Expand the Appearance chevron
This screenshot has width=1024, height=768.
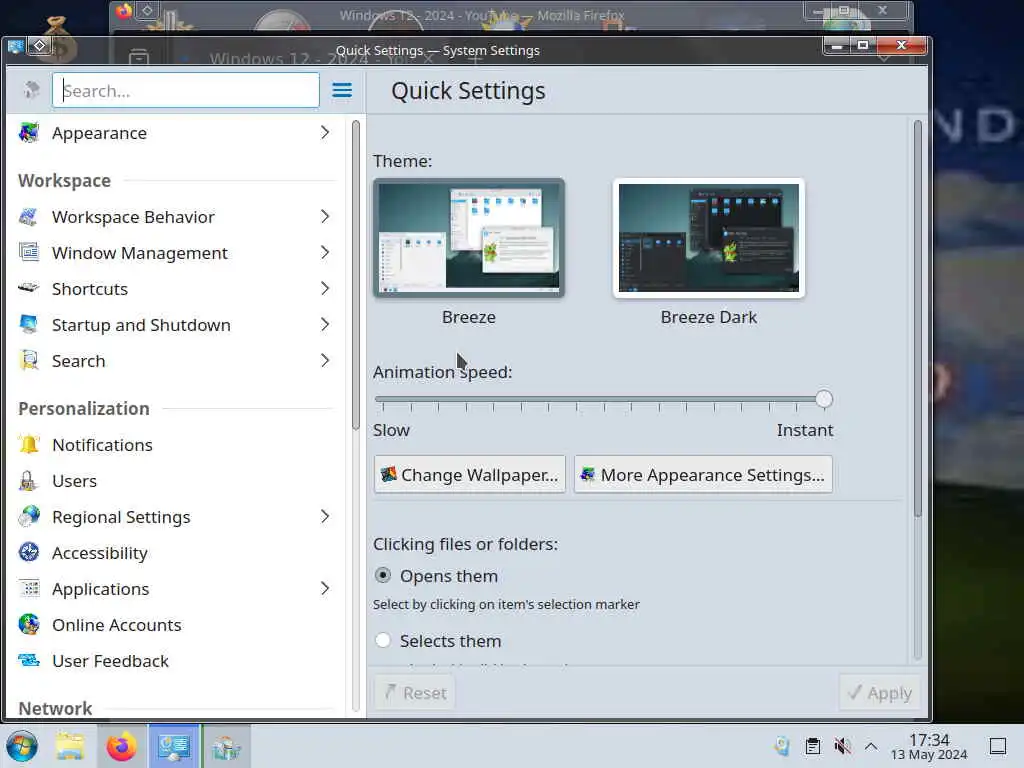pos(325,133)
